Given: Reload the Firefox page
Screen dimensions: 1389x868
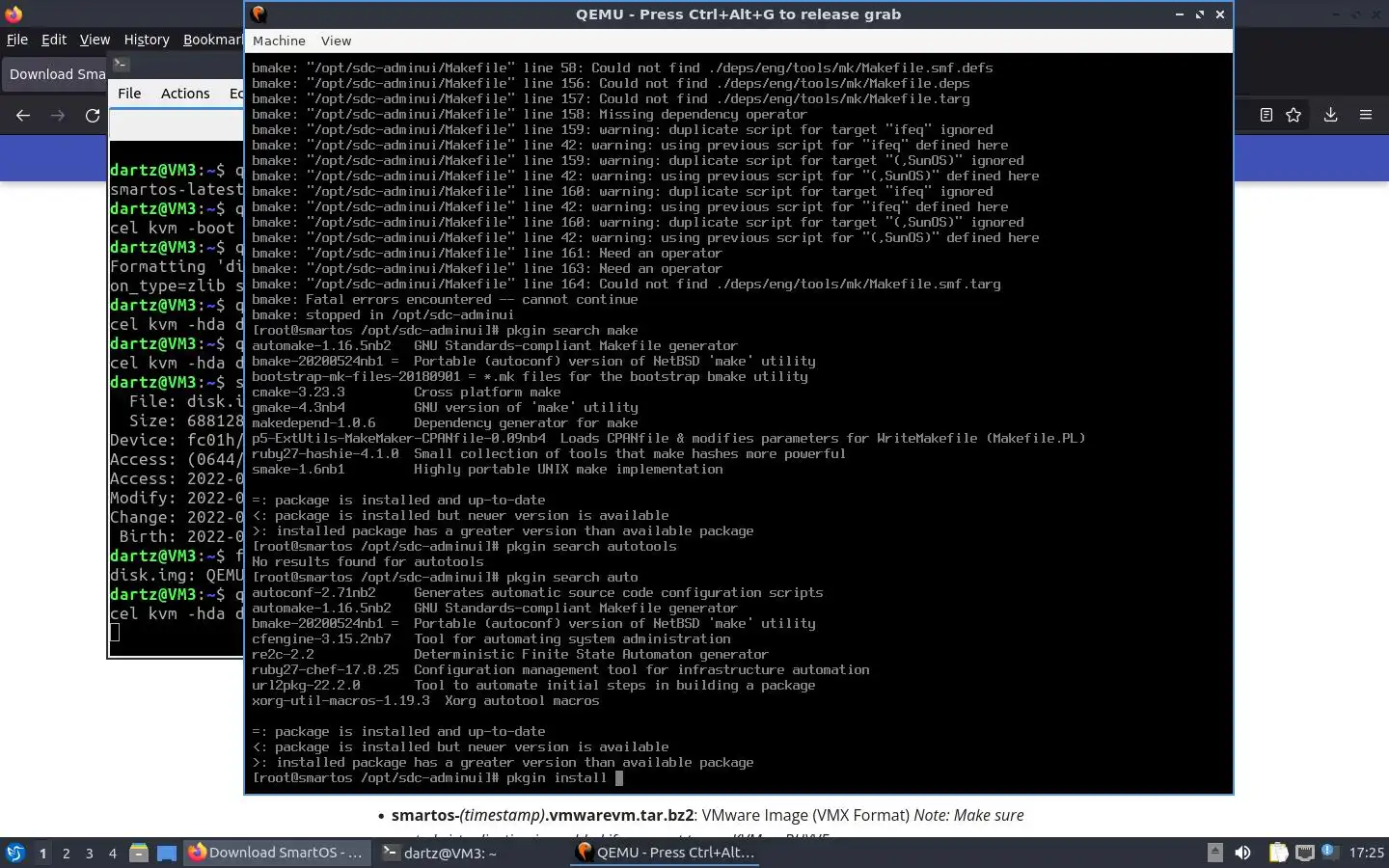Looking at the screenshot, I should tap(93, 115).
